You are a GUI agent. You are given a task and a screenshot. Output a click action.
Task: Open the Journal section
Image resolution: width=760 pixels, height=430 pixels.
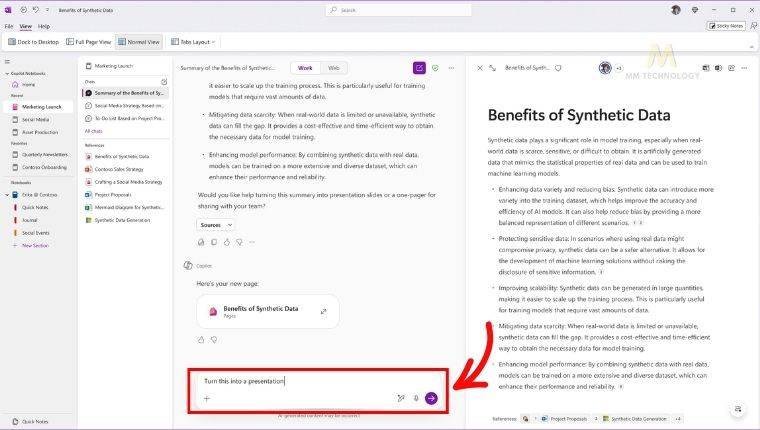point(26,220)
